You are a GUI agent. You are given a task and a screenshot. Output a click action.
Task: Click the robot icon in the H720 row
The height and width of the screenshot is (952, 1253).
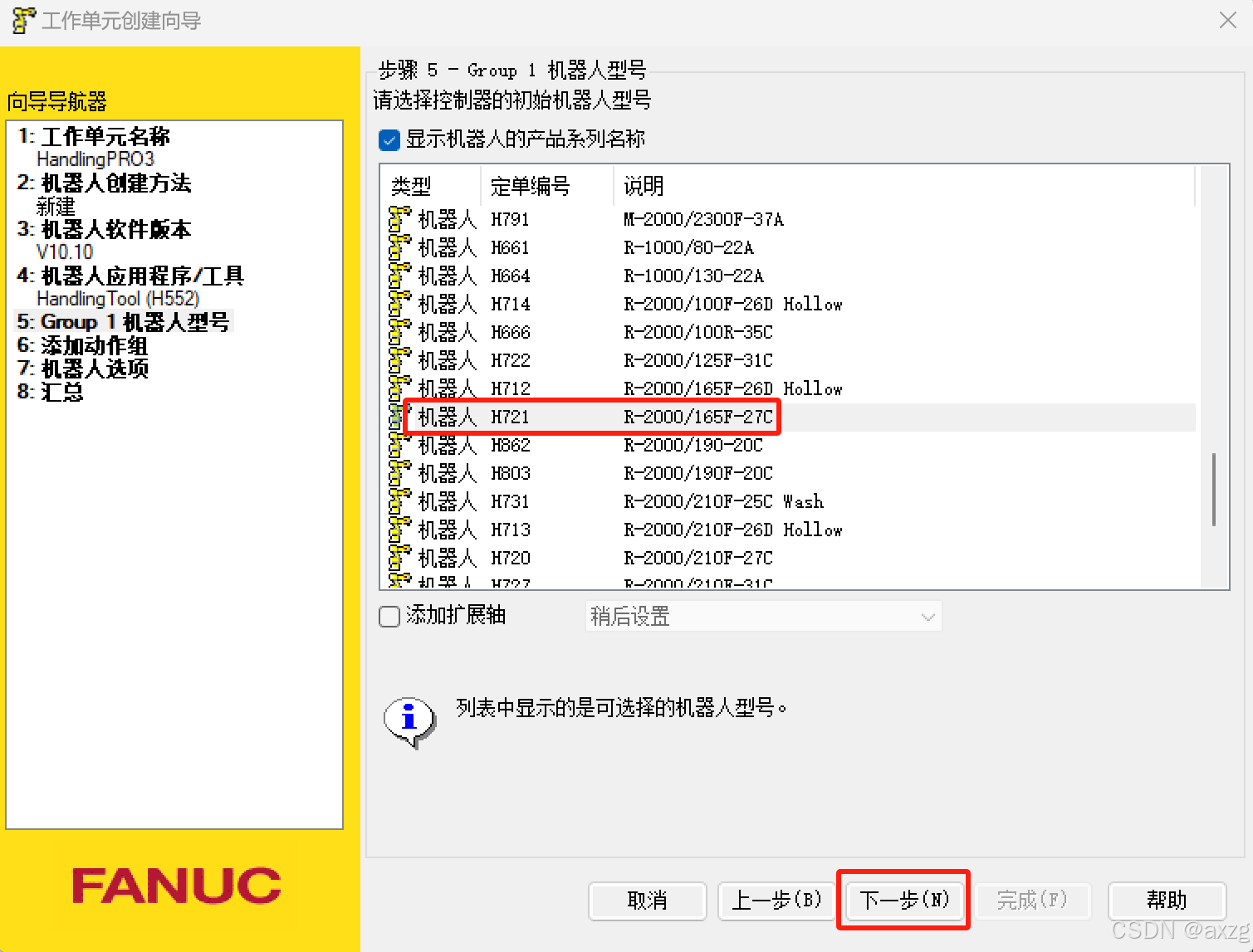(x=399, y=558)
